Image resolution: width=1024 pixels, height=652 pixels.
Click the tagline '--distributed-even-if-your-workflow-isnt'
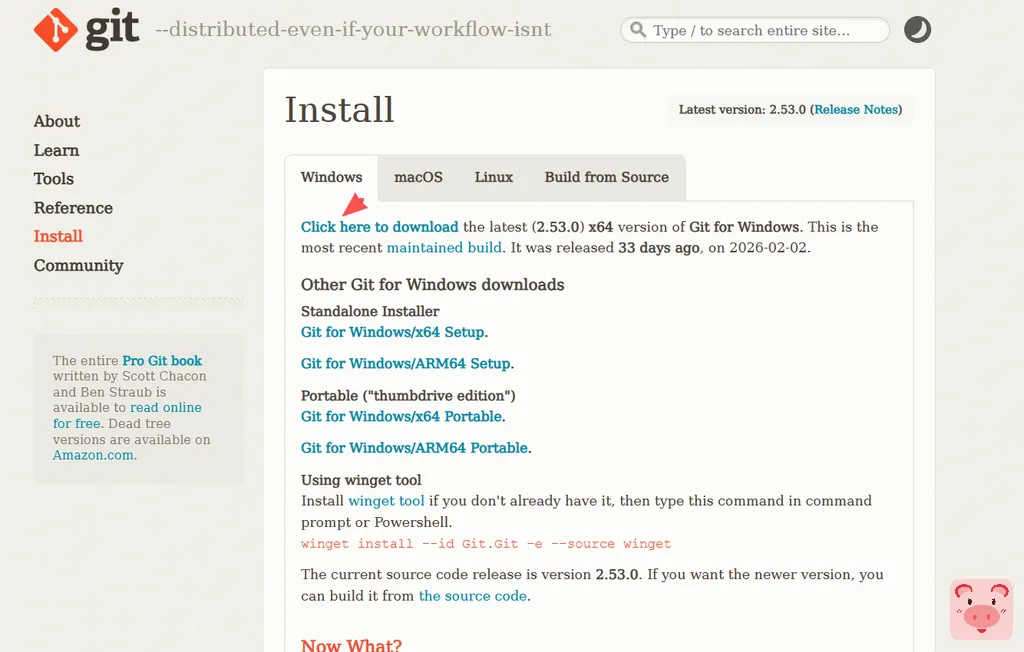tap(353, 29)
